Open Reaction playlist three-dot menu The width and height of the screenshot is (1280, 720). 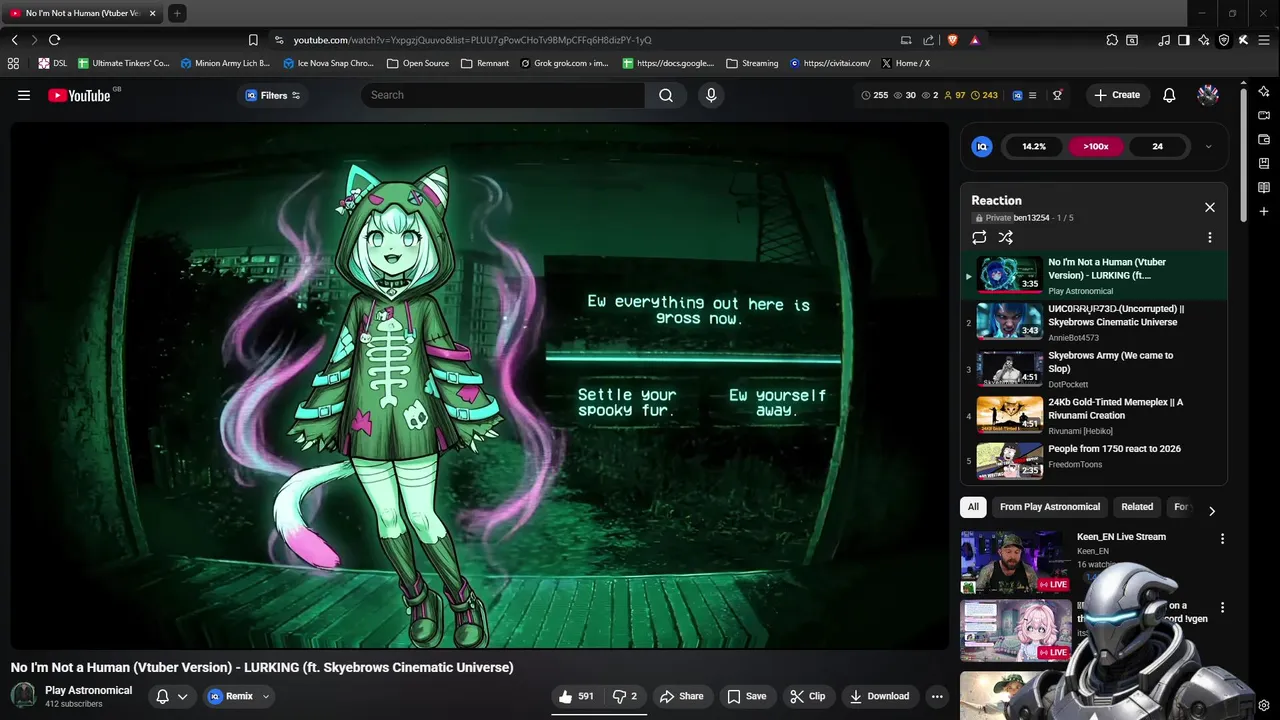(1210, 237)
